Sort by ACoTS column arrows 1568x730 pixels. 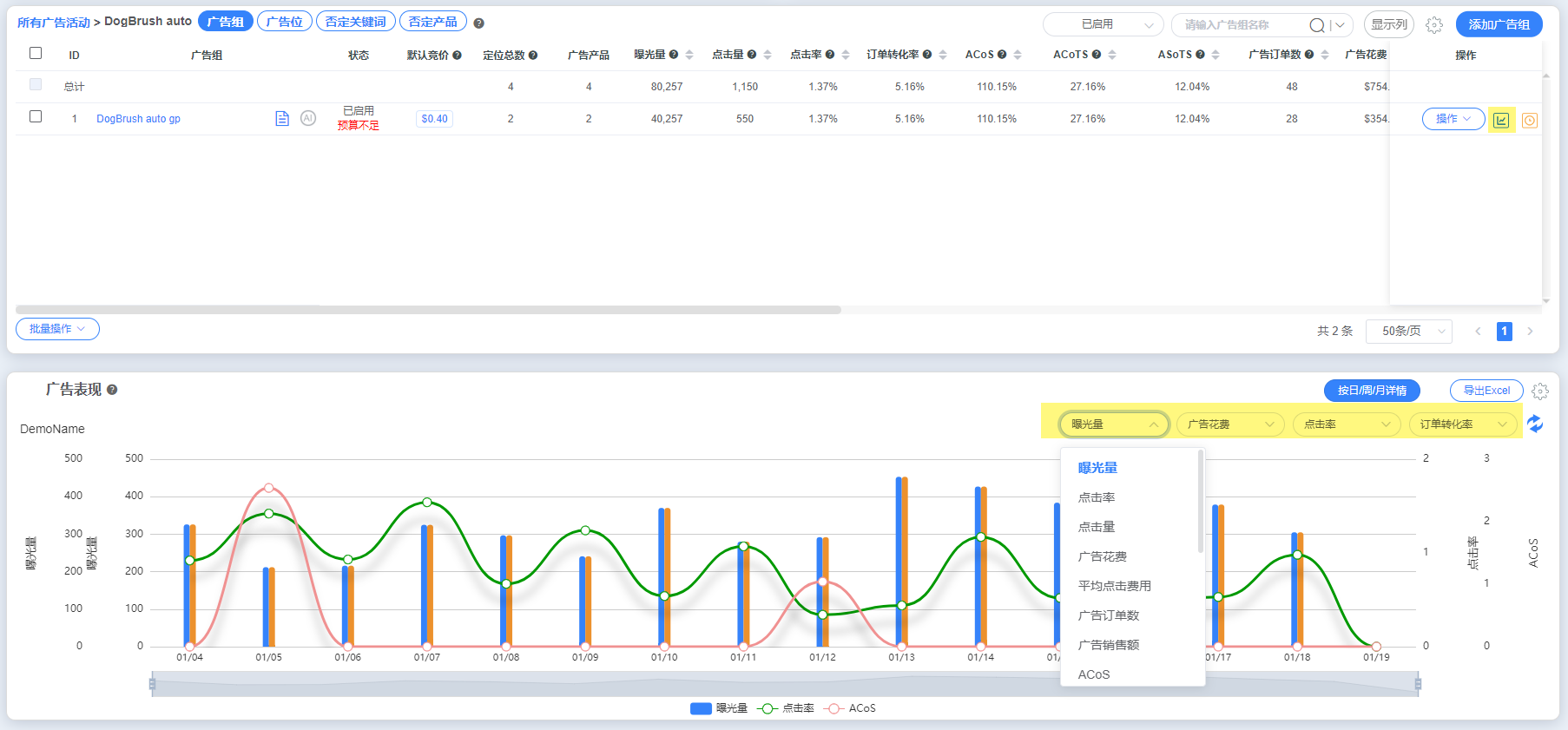[x=1112, y=55]
